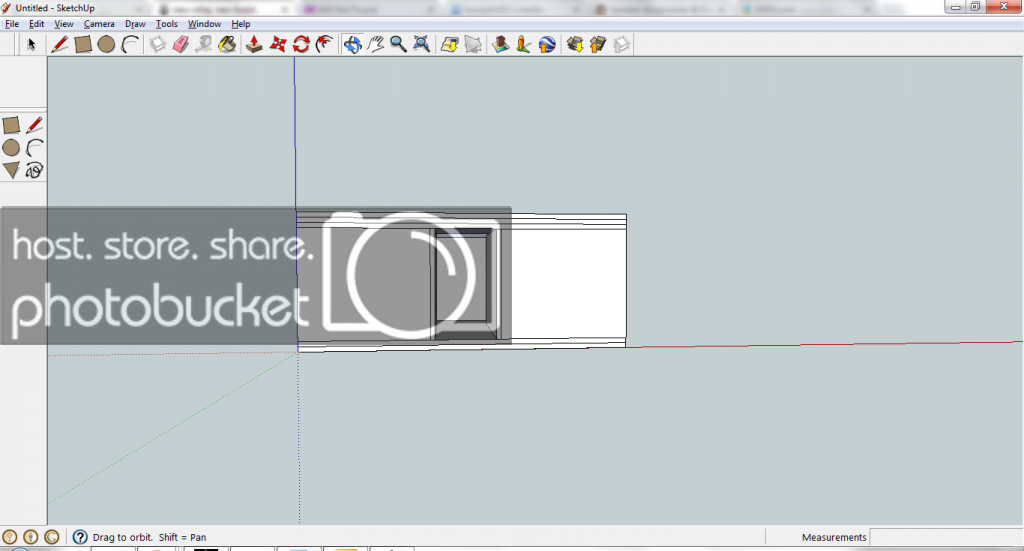Select the Line pencil in the left palette
Image resolution: width=1024 pixels, height=551 pixels.
pyautogui.click(x=35, y=125)
